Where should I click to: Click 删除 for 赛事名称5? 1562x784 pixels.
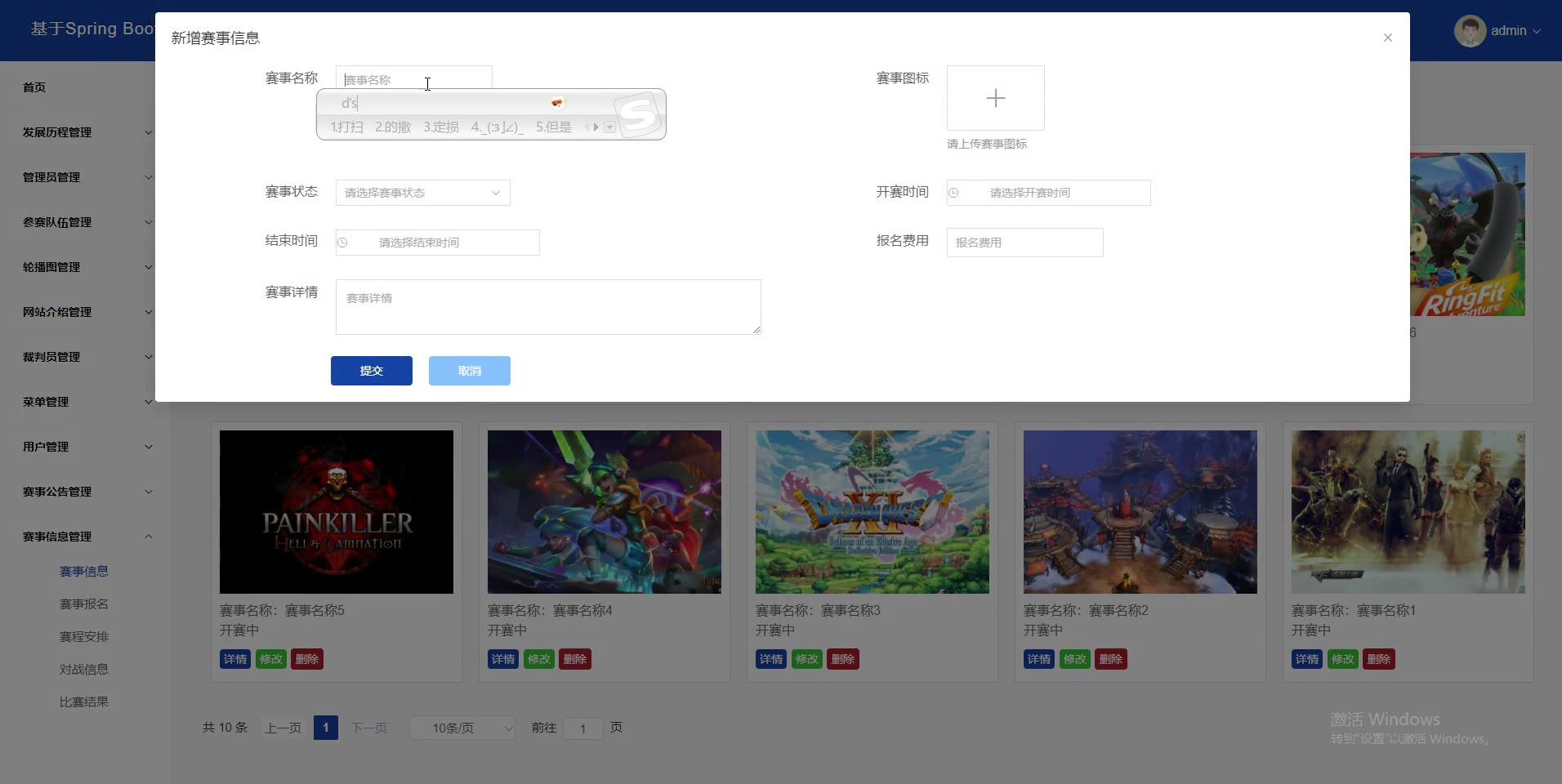pos(307,659)
